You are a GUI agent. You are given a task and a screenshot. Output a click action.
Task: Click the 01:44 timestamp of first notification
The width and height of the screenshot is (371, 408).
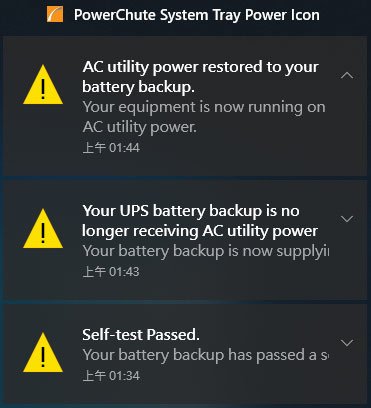[x=111, y=148]
